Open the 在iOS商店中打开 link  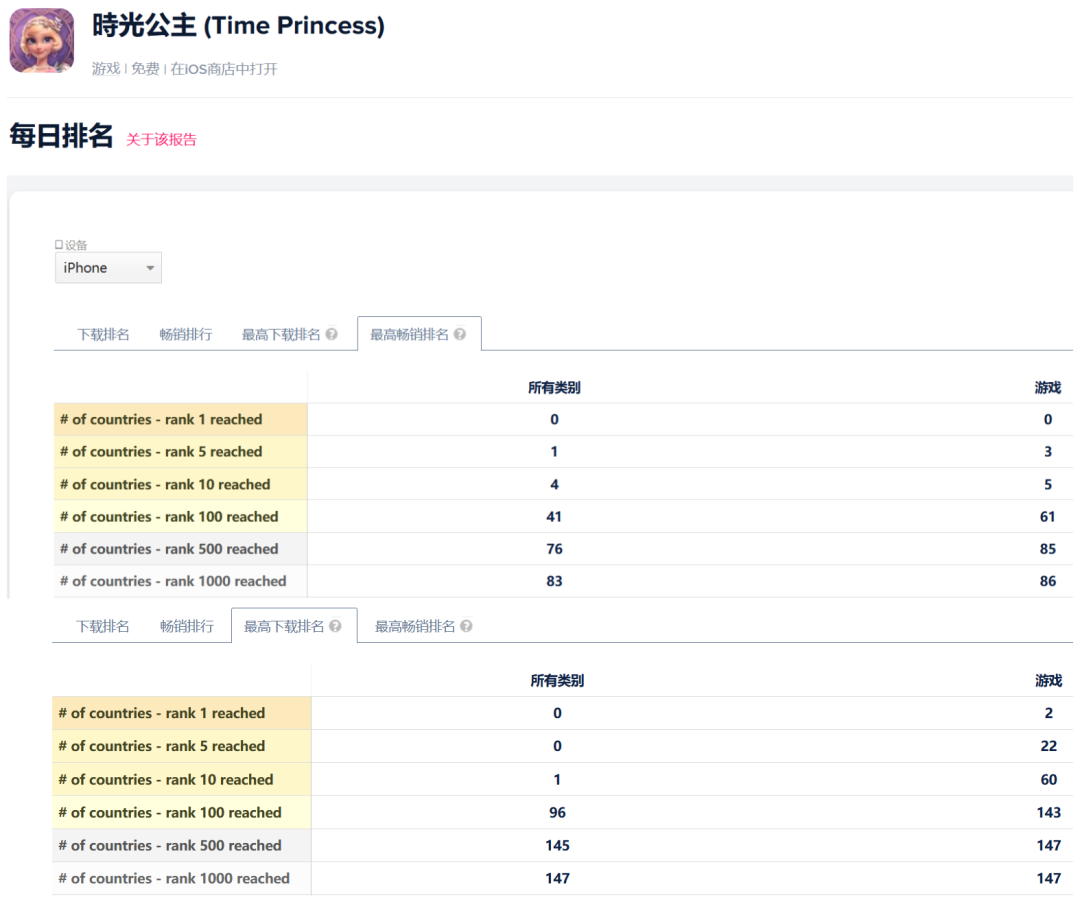click(x=223, y=69)
